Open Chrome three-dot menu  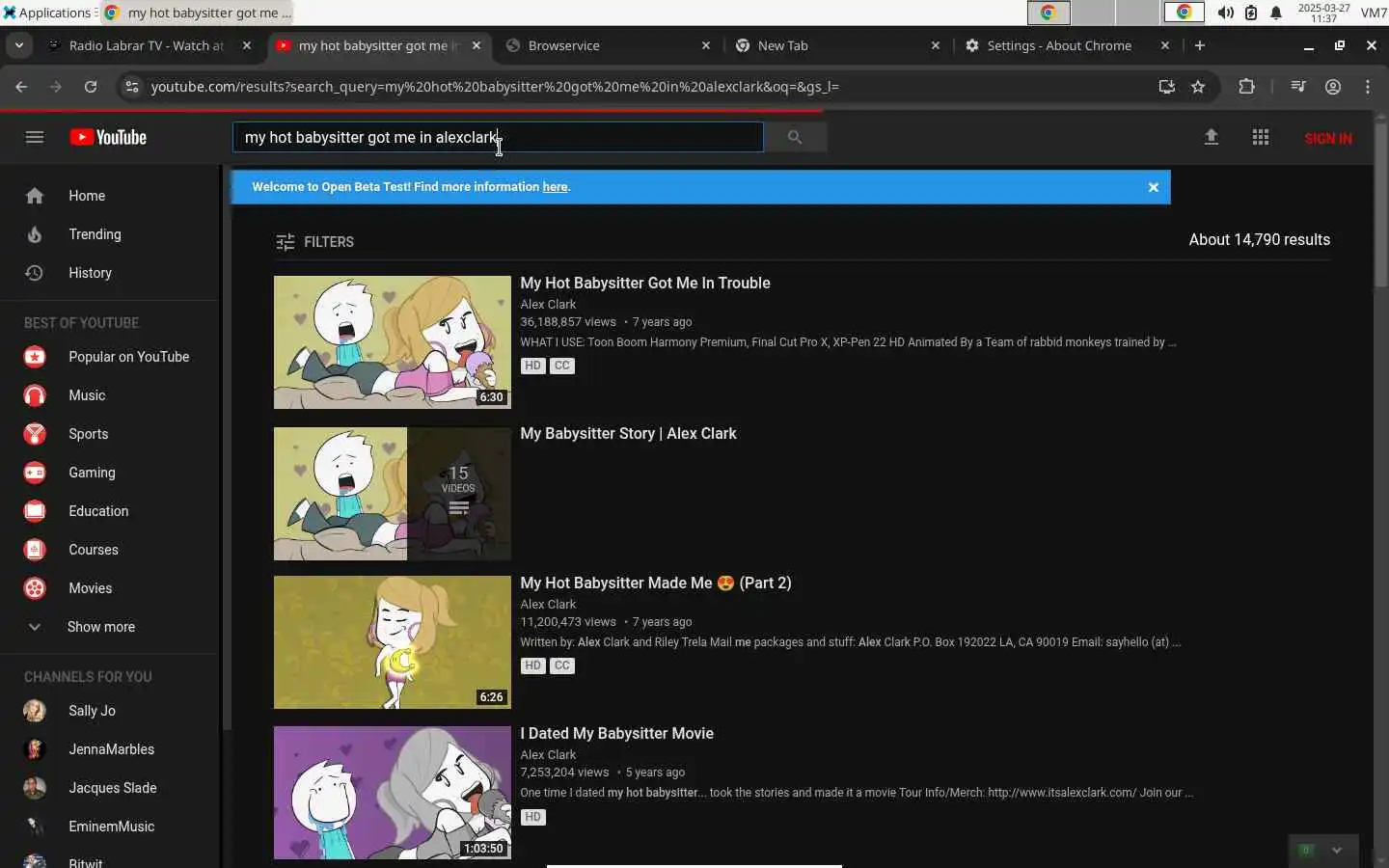(x=1368, y=87)
